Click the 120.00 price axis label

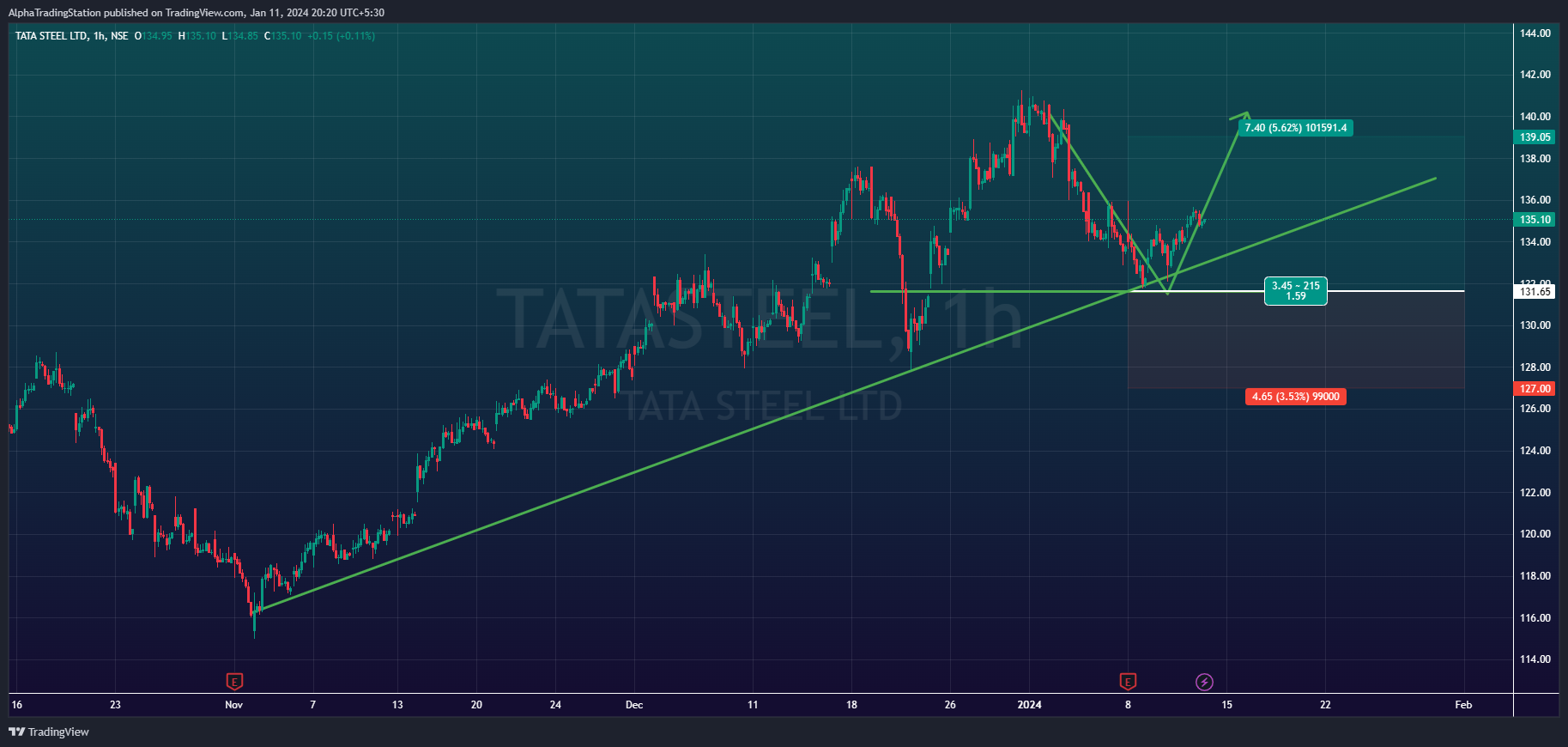[x=1535, y=534]
